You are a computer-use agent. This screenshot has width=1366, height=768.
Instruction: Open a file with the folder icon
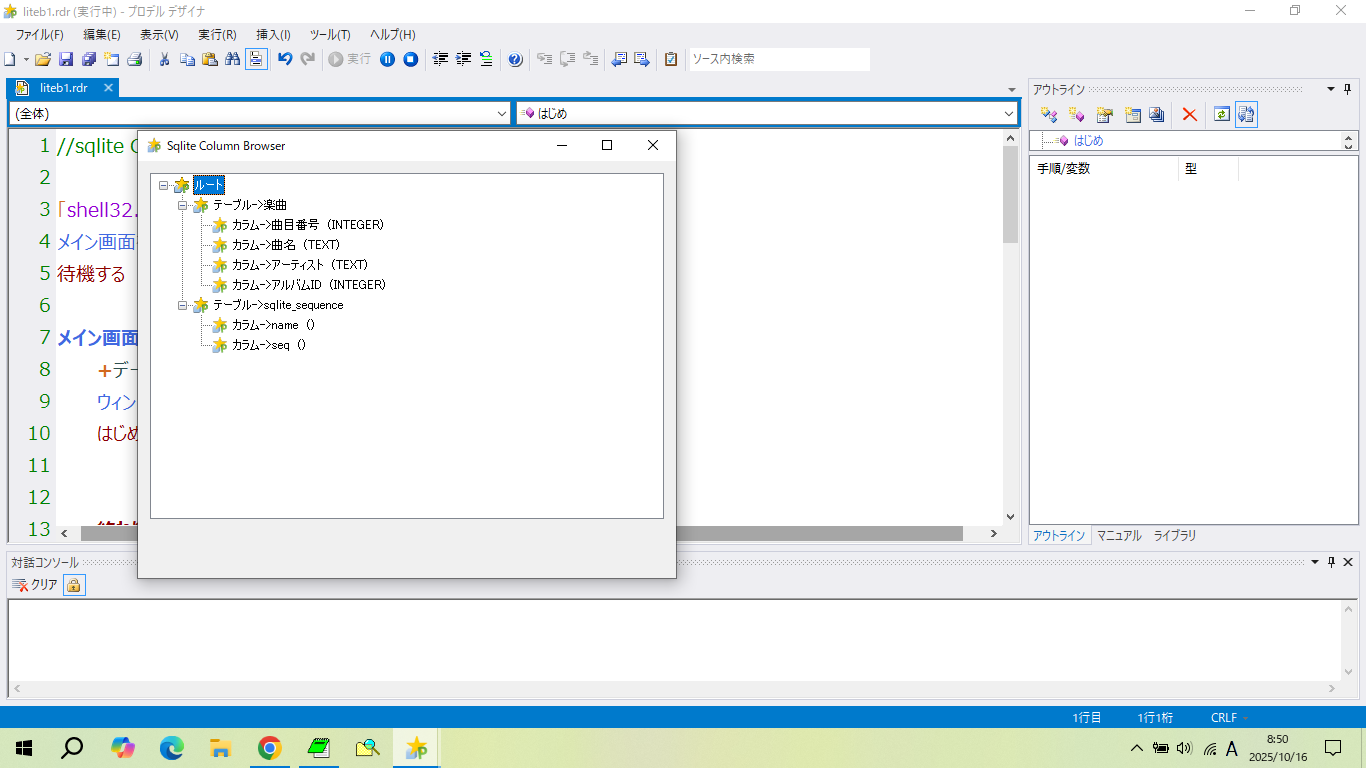pos(43,59)
